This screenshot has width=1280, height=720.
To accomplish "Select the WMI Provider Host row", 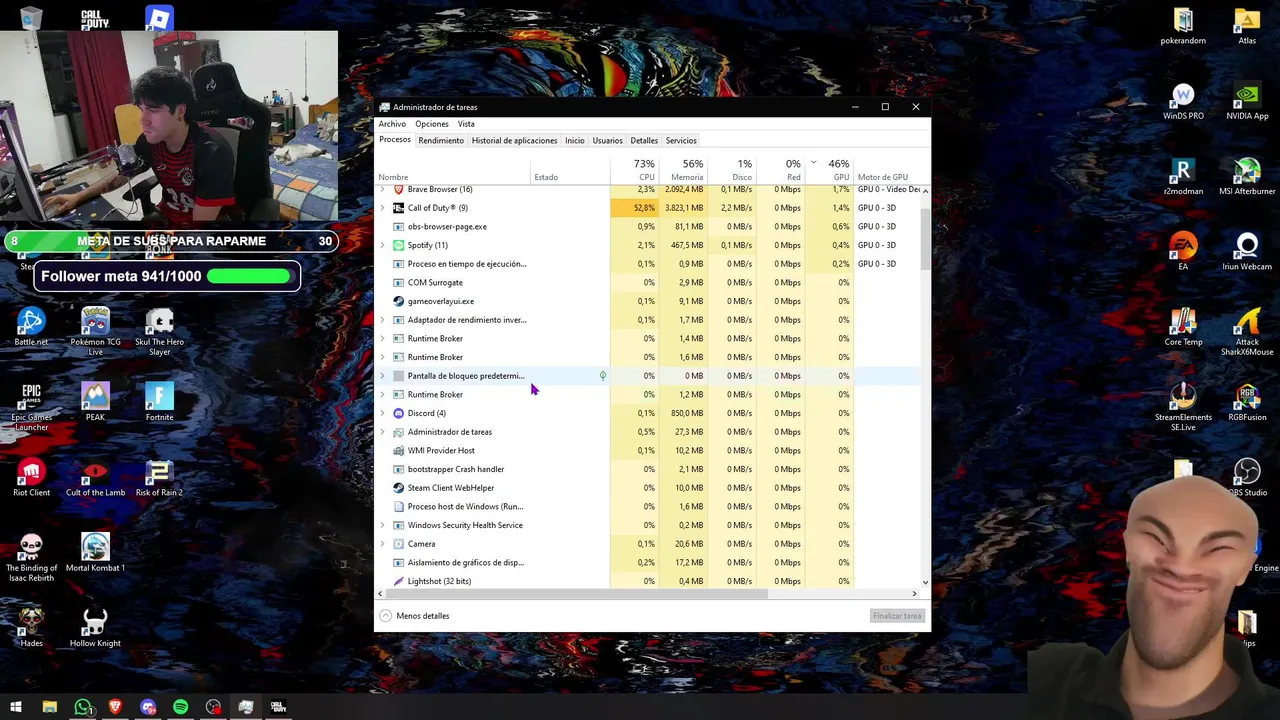I will (648, 451).
